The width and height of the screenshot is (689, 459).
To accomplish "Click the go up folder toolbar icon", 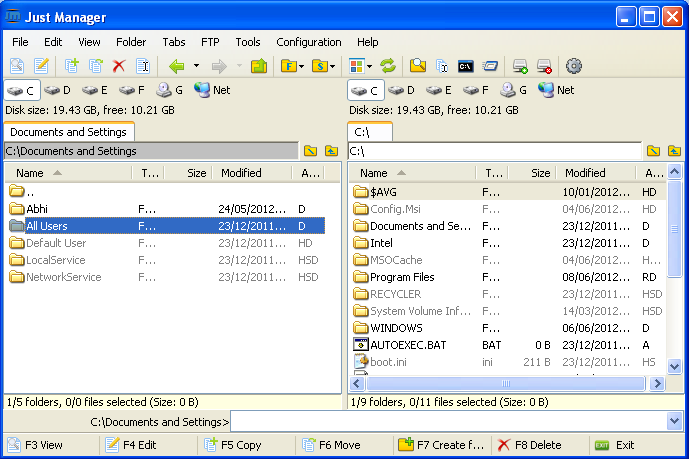I will point(259,66).
